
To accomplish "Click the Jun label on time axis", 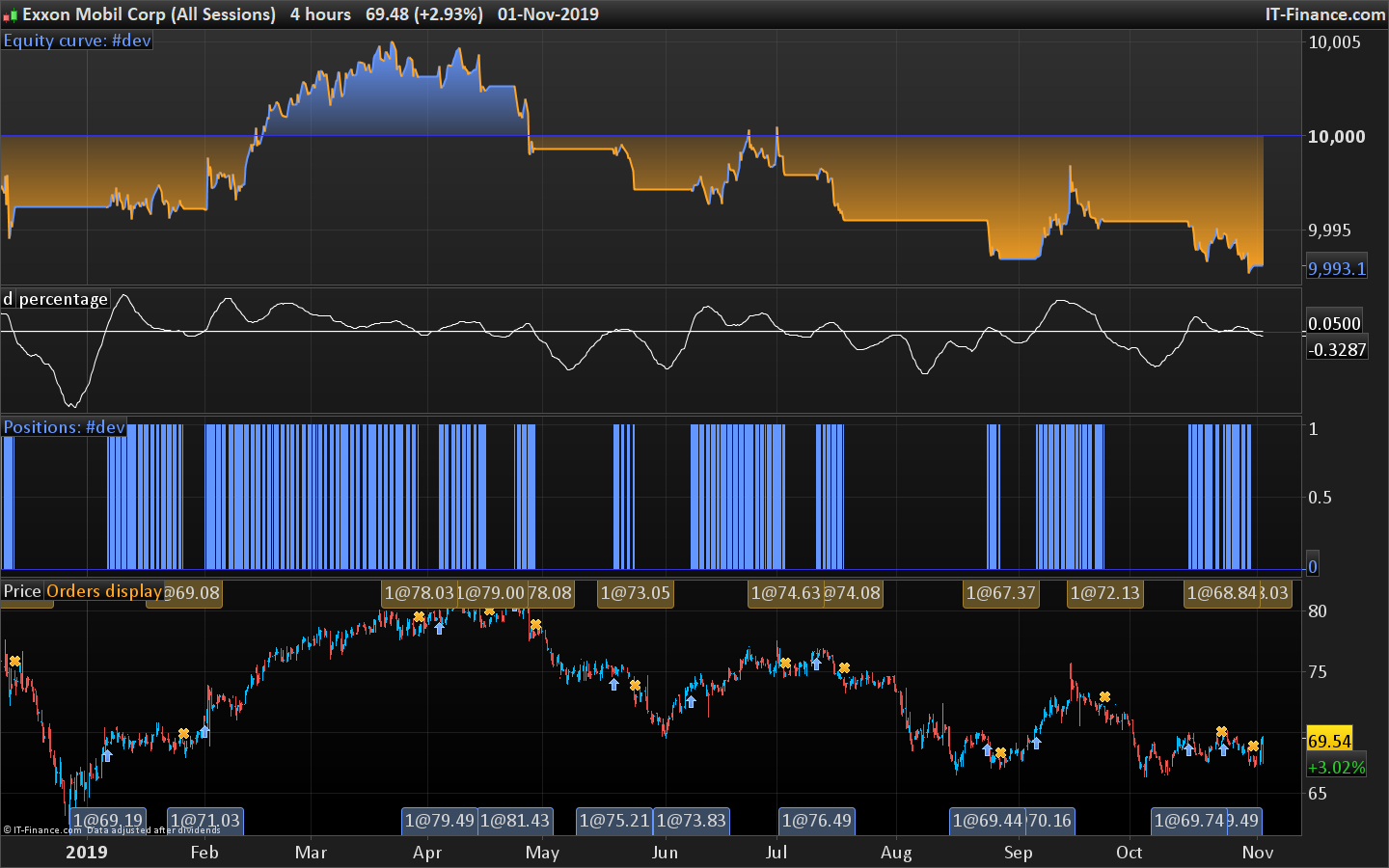I will click(x=665, y=852).
